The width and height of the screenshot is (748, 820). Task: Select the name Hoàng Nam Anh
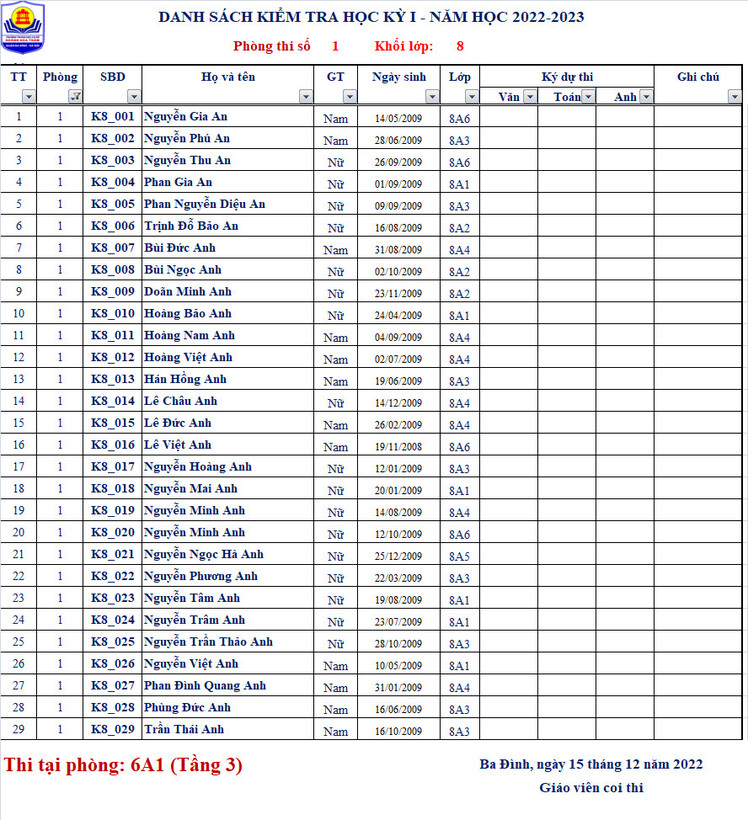[189, 335]
